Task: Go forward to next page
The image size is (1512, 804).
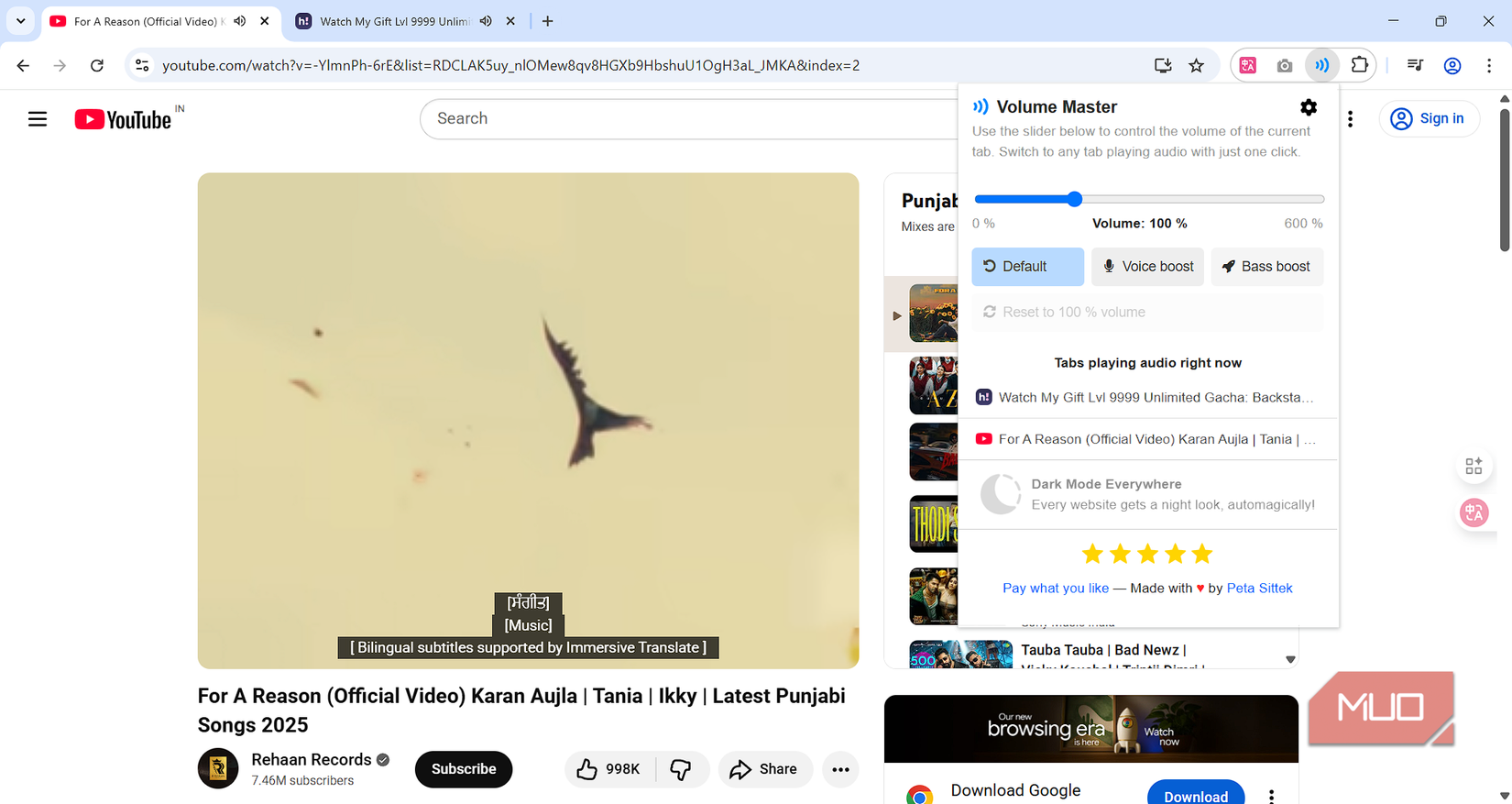Action: pyautogui.click(x=60, y=65)
